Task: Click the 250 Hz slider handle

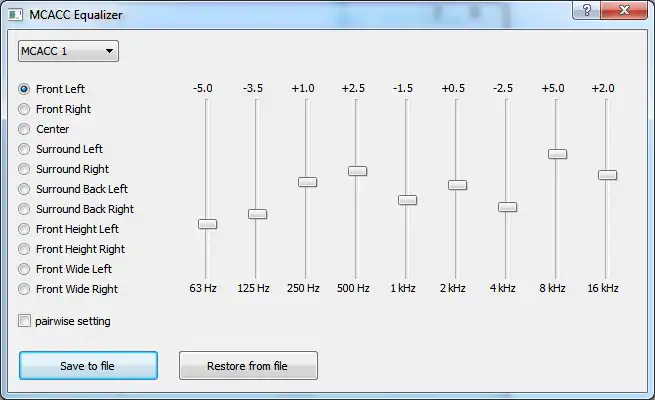Action: click(307, 182)
